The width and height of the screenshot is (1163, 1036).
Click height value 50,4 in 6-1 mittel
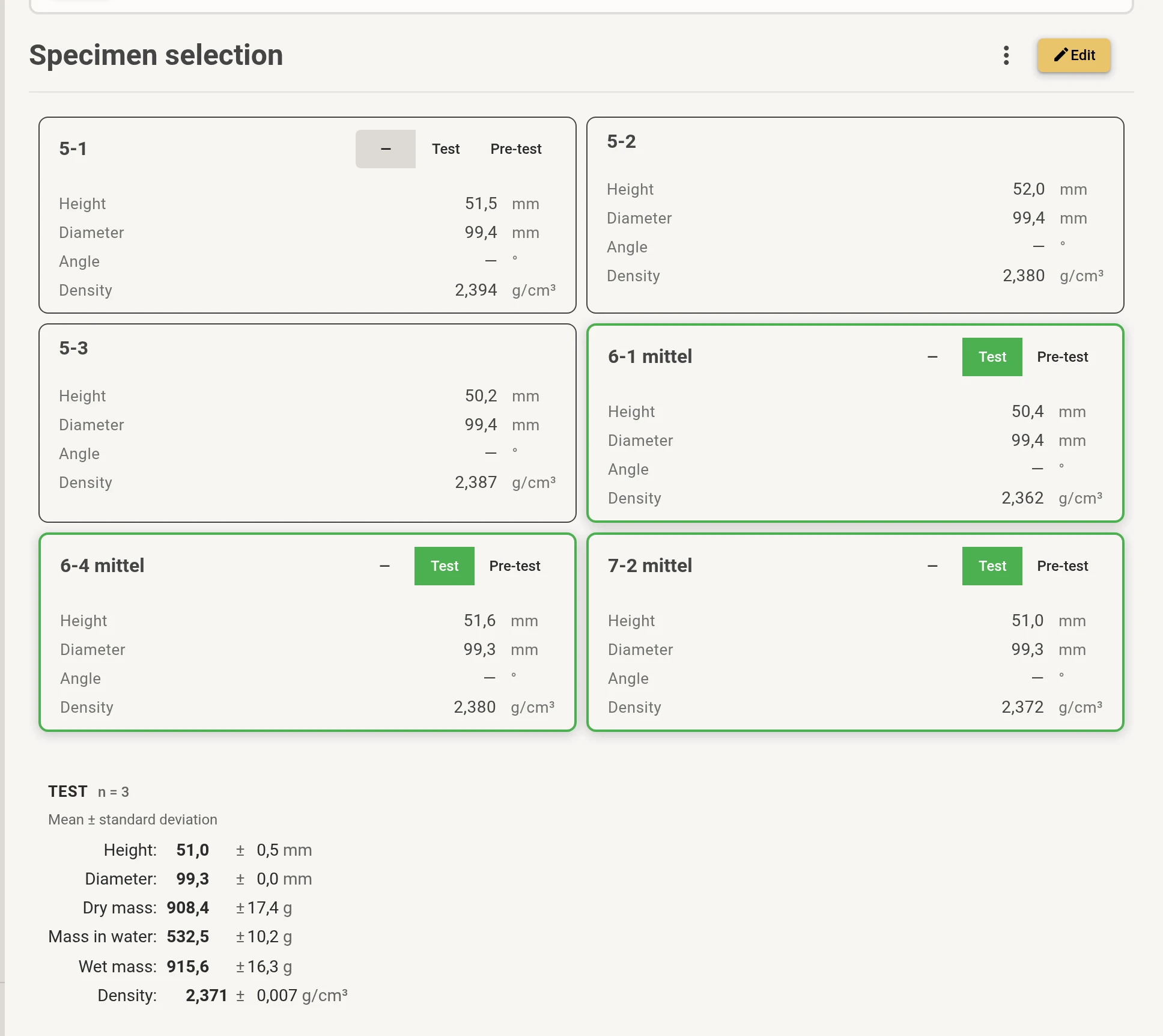click(x=1027, y=412)
